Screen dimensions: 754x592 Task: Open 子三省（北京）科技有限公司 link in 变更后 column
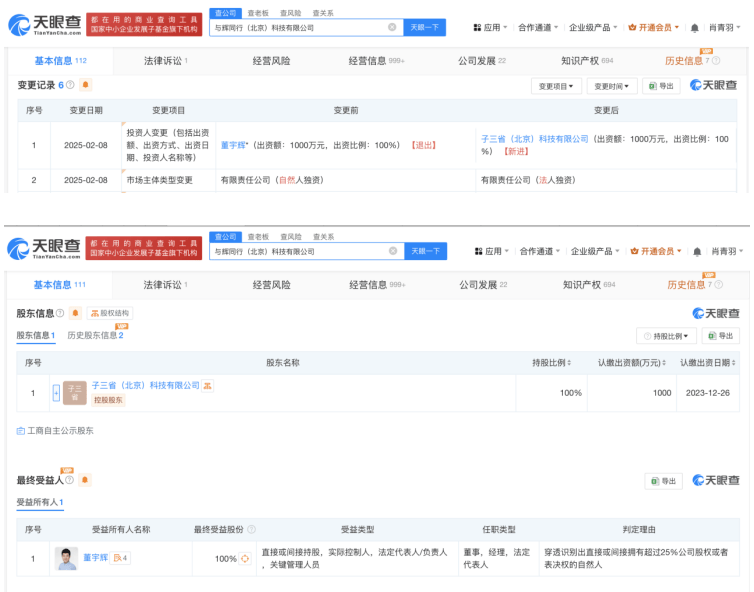tap(535, 139)
